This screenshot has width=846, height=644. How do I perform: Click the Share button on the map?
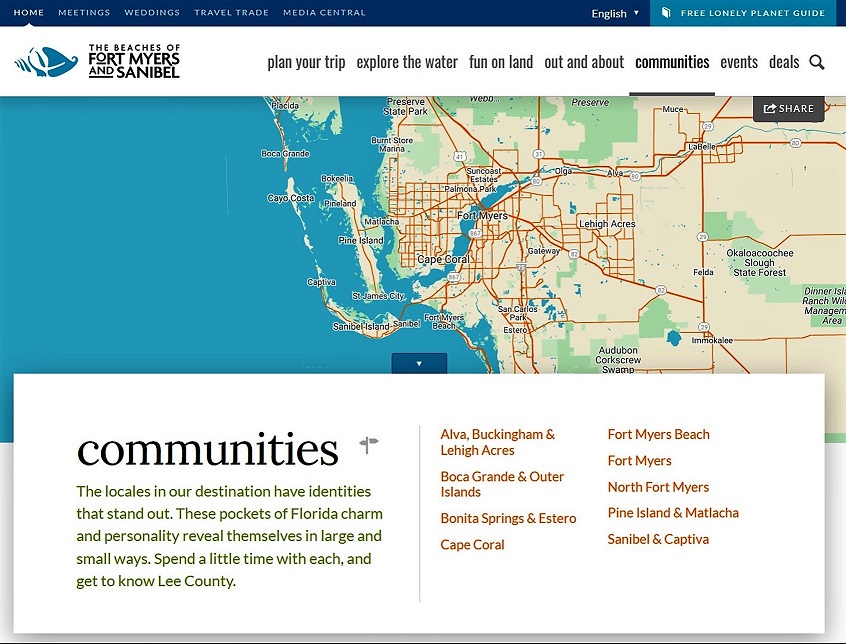tap(788, 108)
